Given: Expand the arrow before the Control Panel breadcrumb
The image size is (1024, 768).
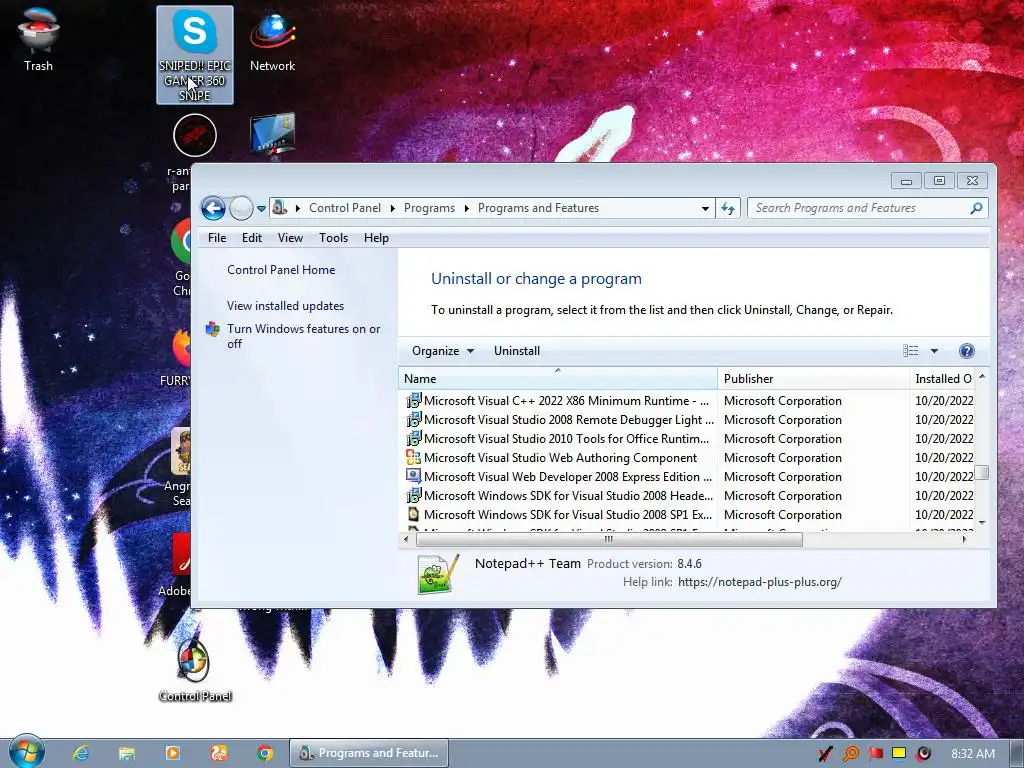Looking at the screenshot, I should (x=298, y=208).
